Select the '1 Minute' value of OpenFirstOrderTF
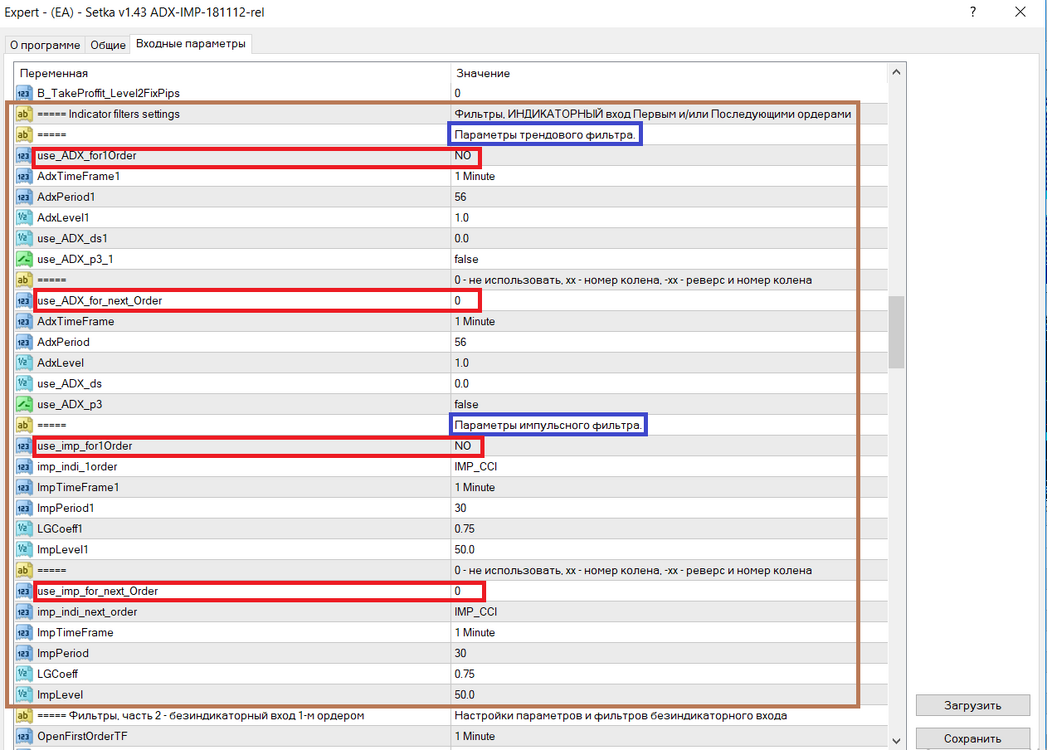1047x750 pixels. 475,736
